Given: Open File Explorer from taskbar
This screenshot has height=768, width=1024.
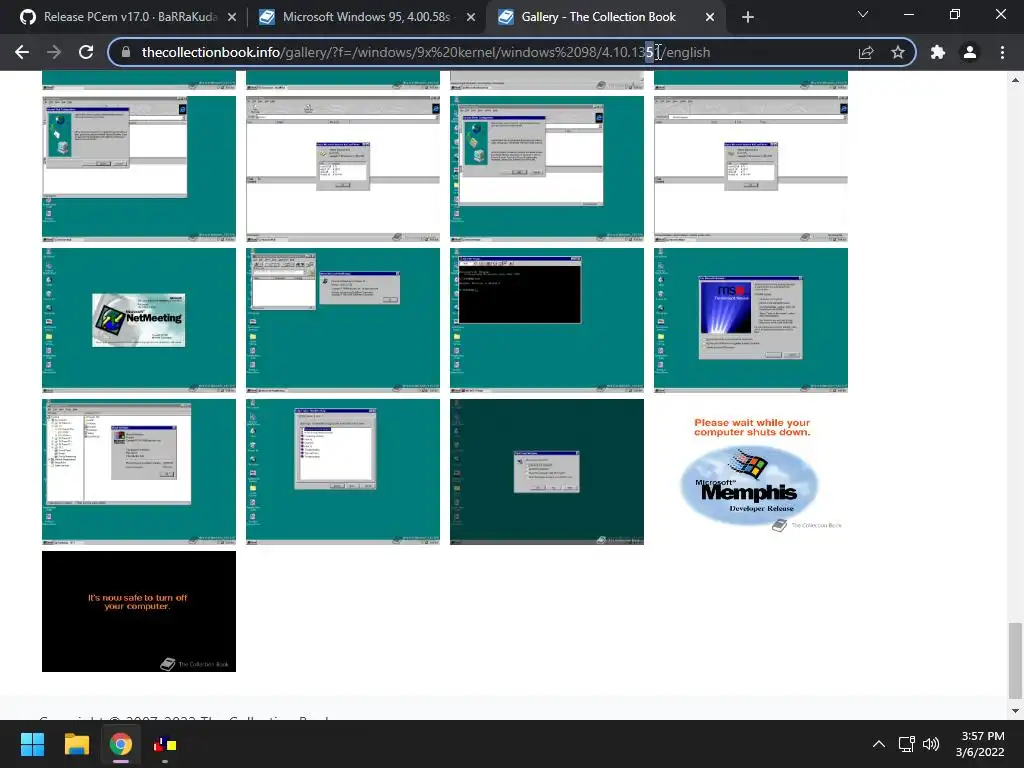Looking at the screenshot, I should [x=76, y=744].
